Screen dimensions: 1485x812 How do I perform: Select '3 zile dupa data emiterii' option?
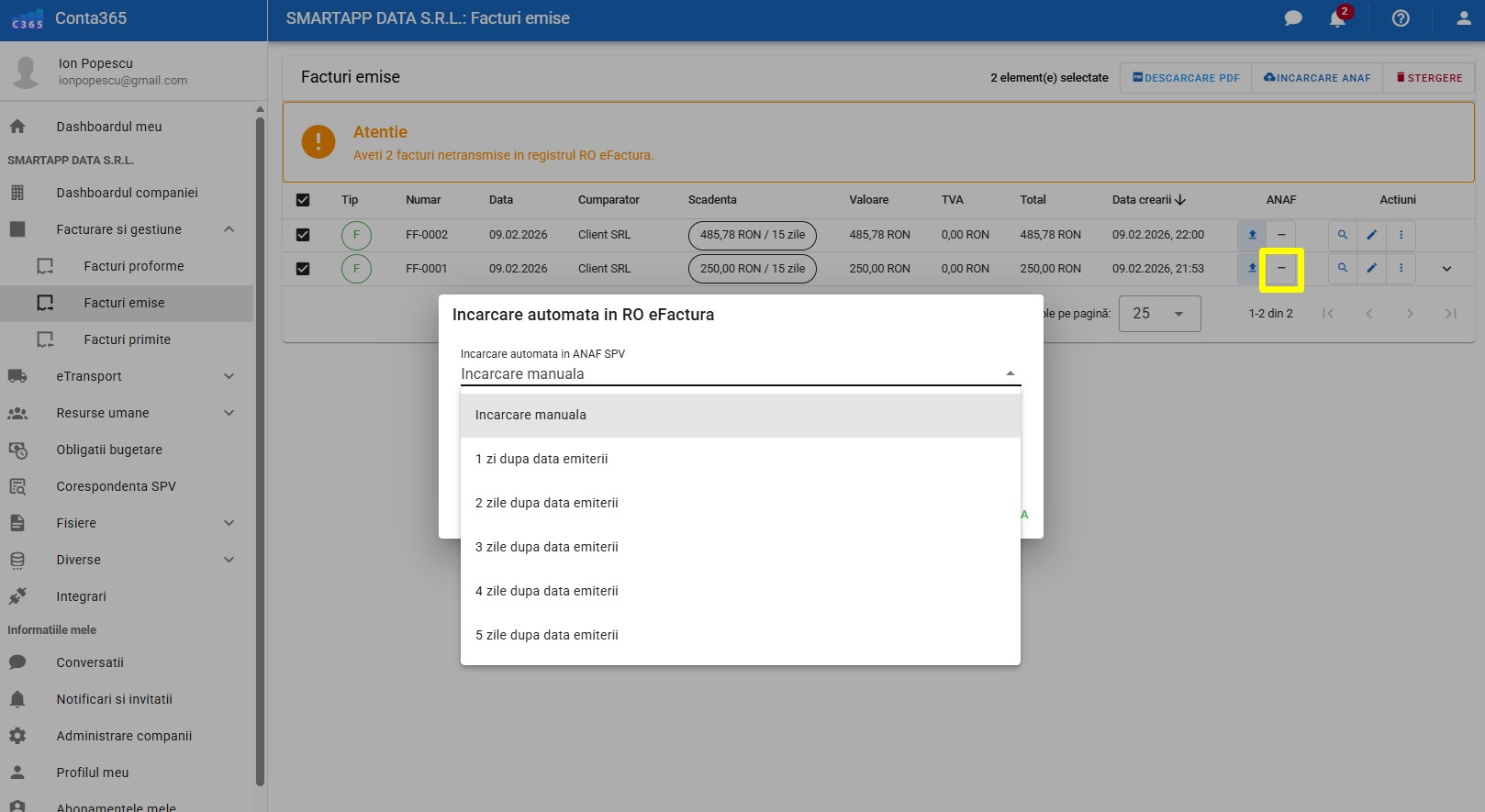coord(547,547)
